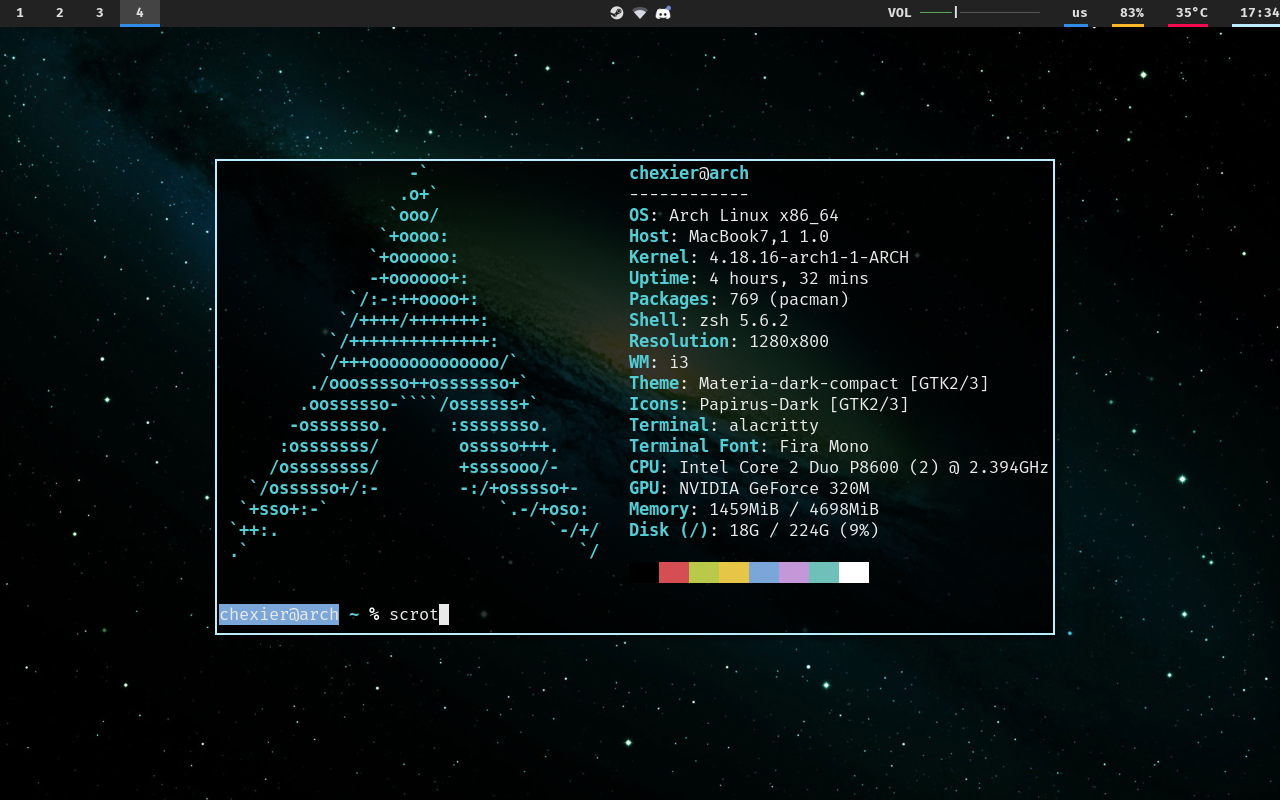1280x800 pixels.
Task: Click the Terminal: alacritty line
Action: pyautogui.click(x=724, y=425)
